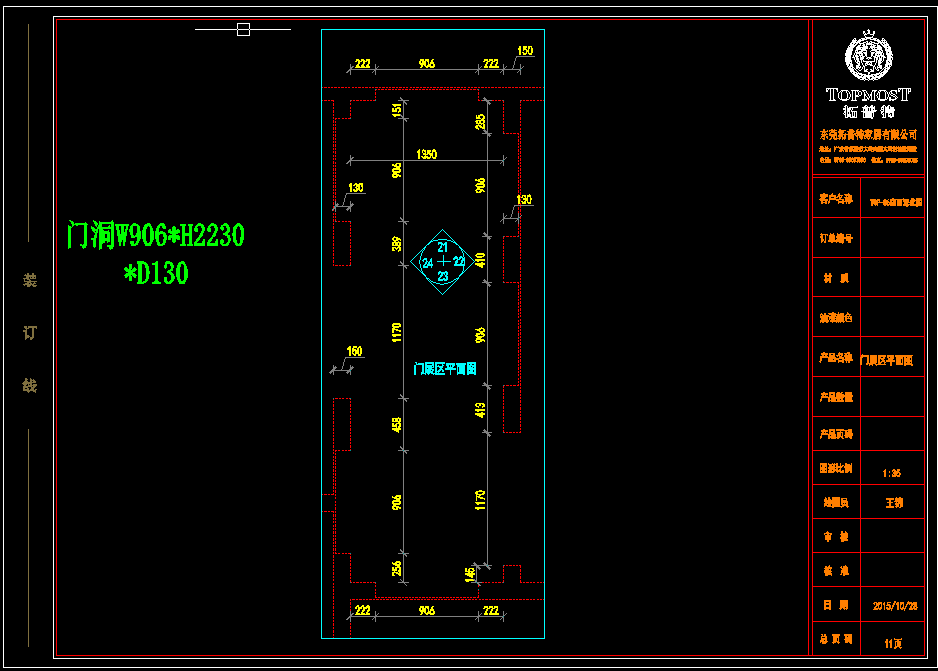Viewport: 938px width, 671px height.
Task: Select the drafter name 王铮 cell
Action: tap(893, 503)
